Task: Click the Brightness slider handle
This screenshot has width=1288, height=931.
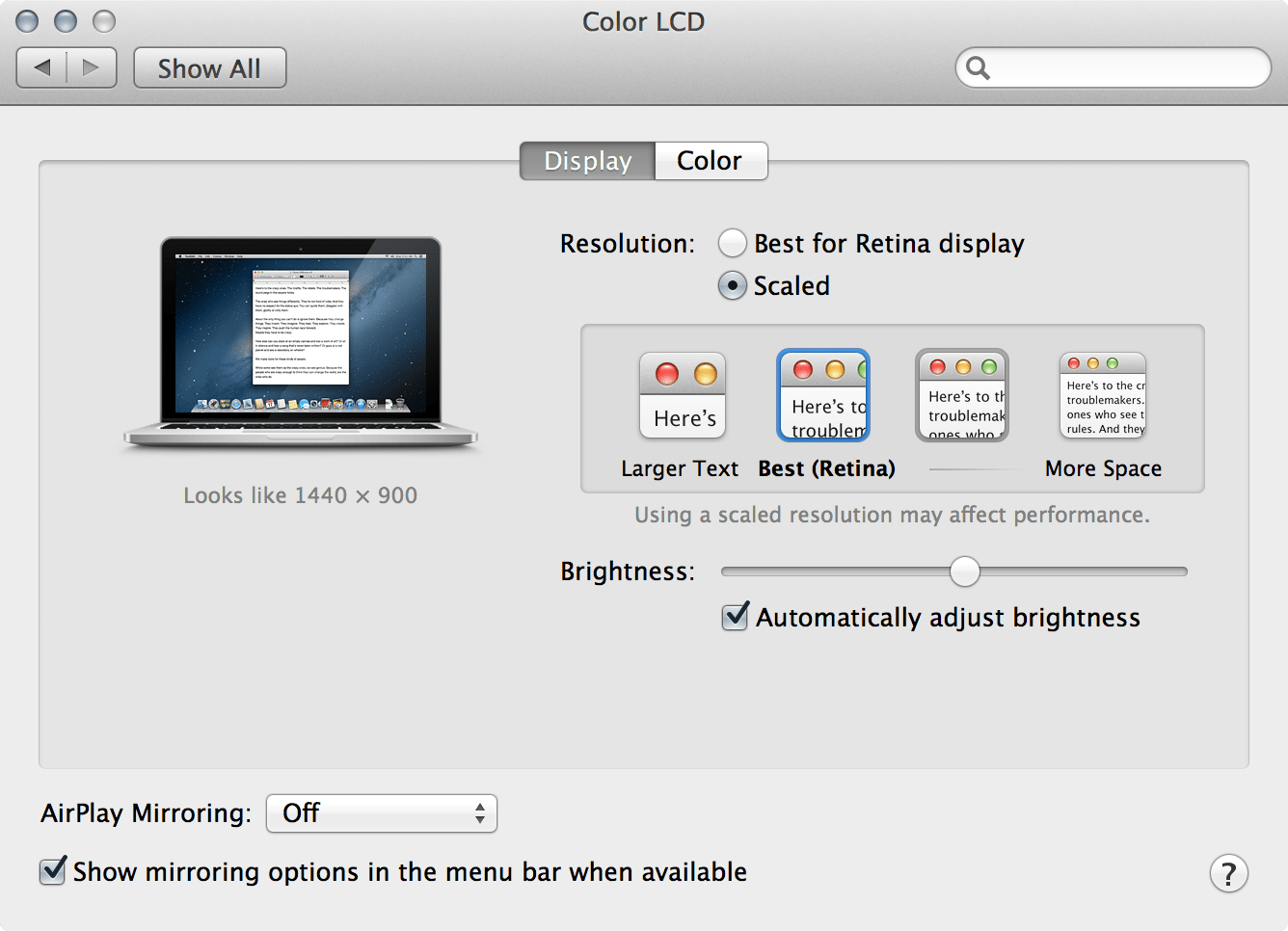Action: (964, 572)
